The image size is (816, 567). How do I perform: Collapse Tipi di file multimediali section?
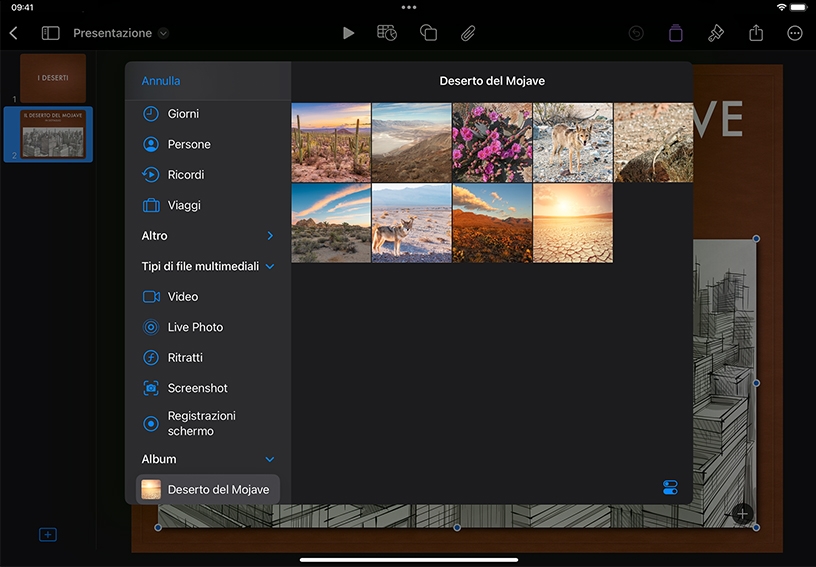[x=270, y=266]
